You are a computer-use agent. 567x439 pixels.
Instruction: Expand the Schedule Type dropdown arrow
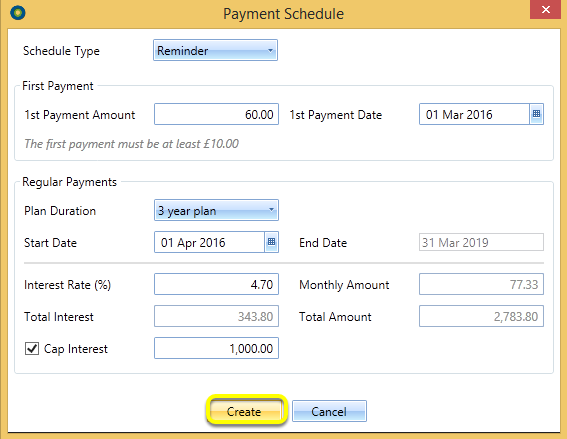click(270, 50)
